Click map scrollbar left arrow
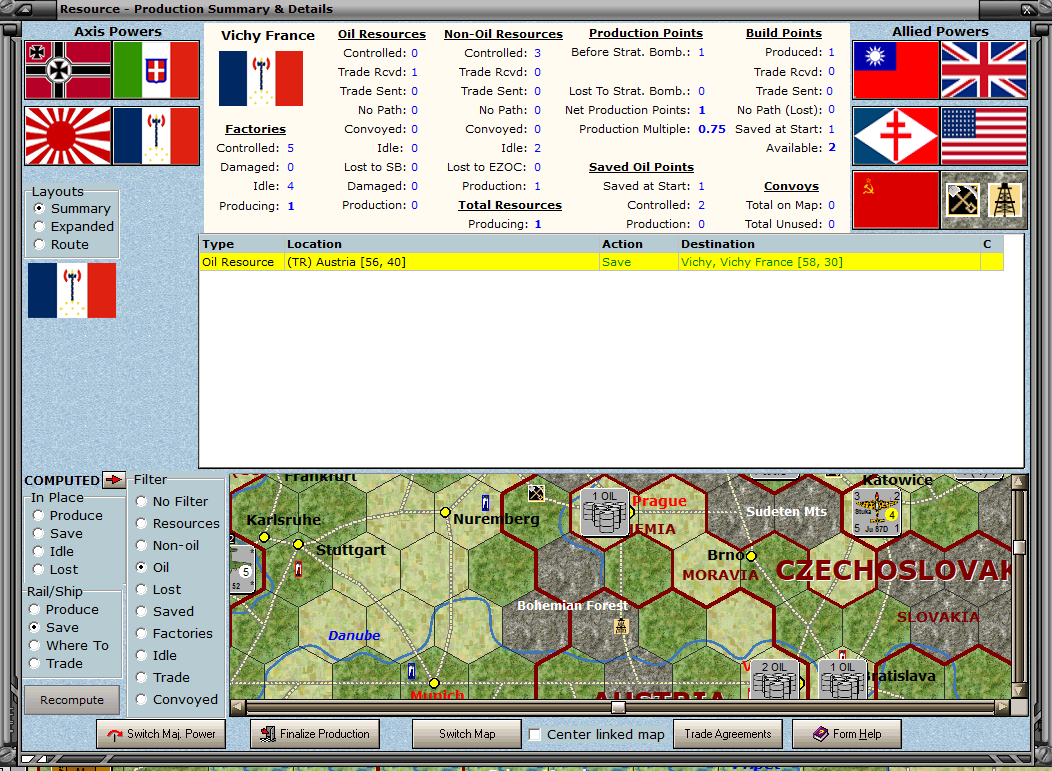 pos(238,707)
